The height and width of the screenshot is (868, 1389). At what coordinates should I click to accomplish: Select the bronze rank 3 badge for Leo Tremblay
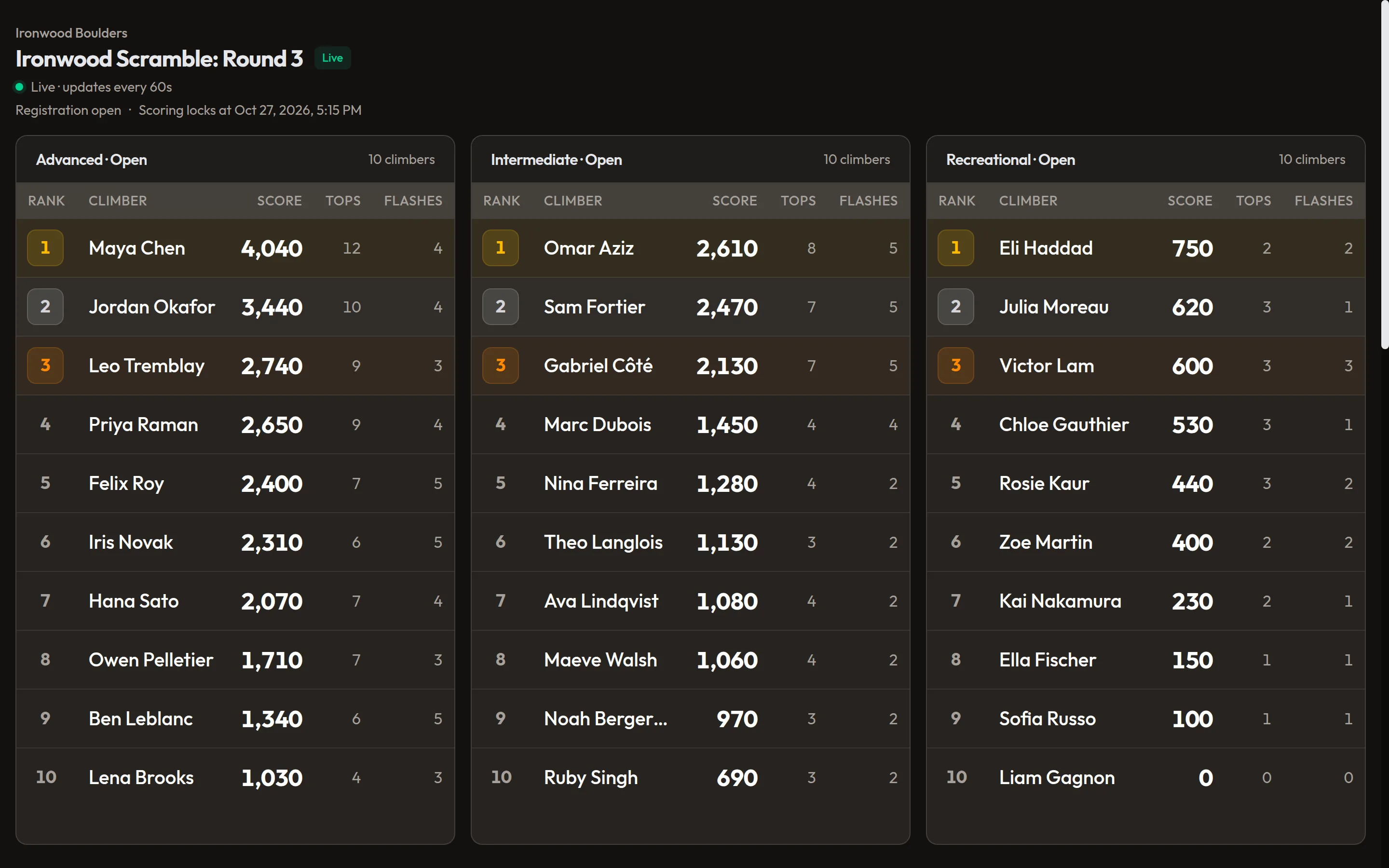(45, 366)
